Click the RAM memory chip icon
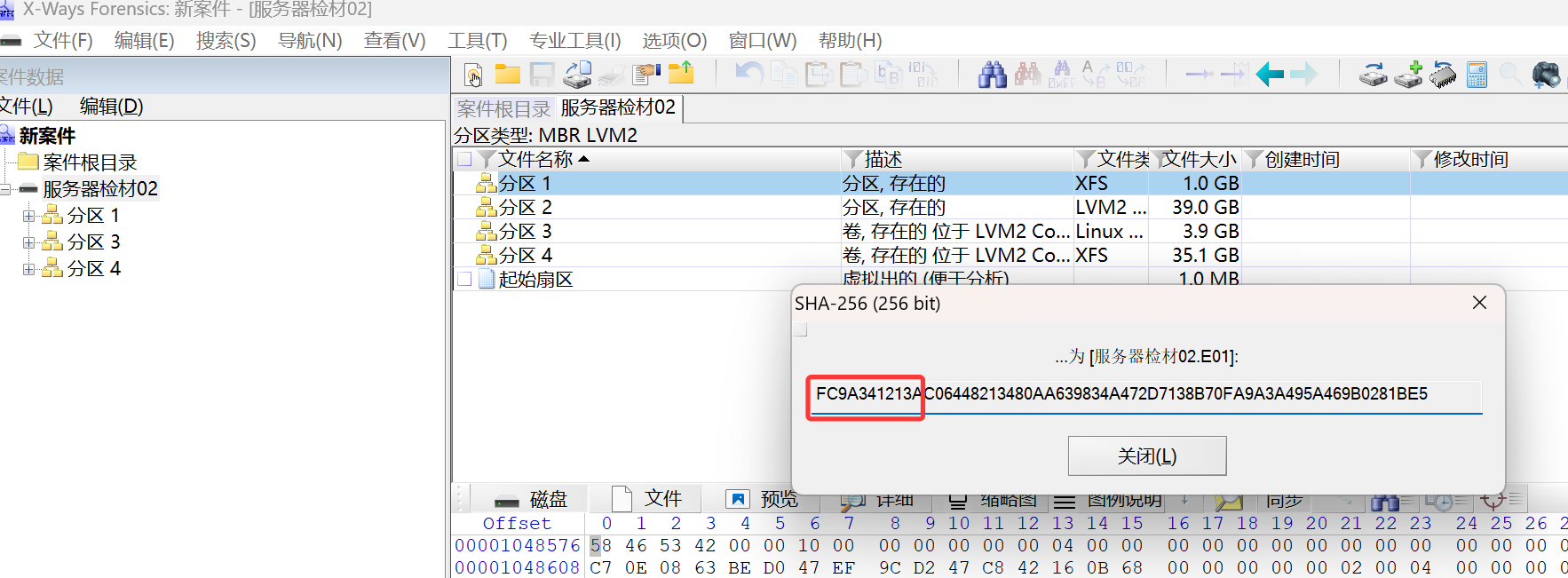 coord(1443,75)
